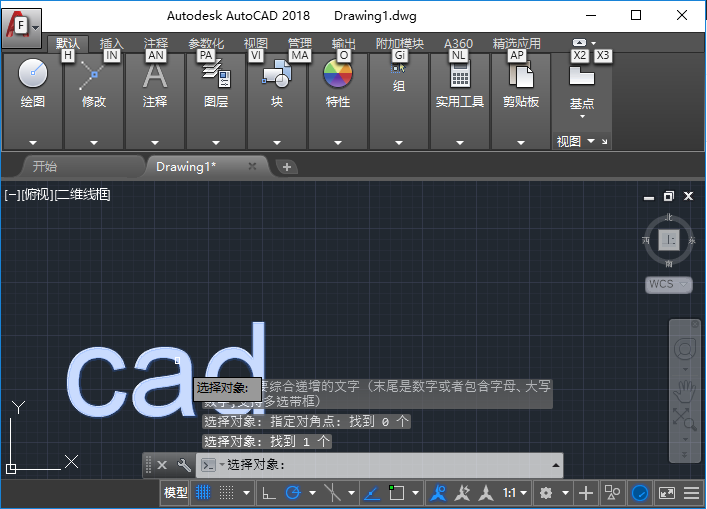Switch to the 注释 ribbon tab

point(156,43)
